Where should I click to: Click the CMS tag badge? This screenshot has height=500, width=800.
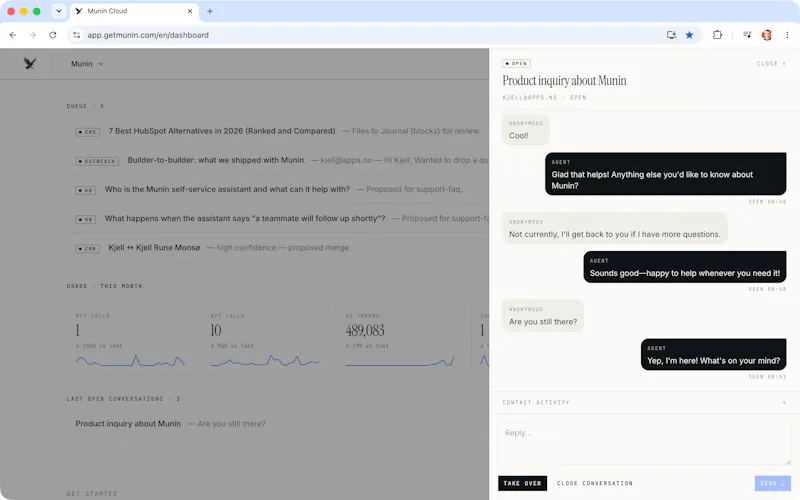[x=88, y=132]
